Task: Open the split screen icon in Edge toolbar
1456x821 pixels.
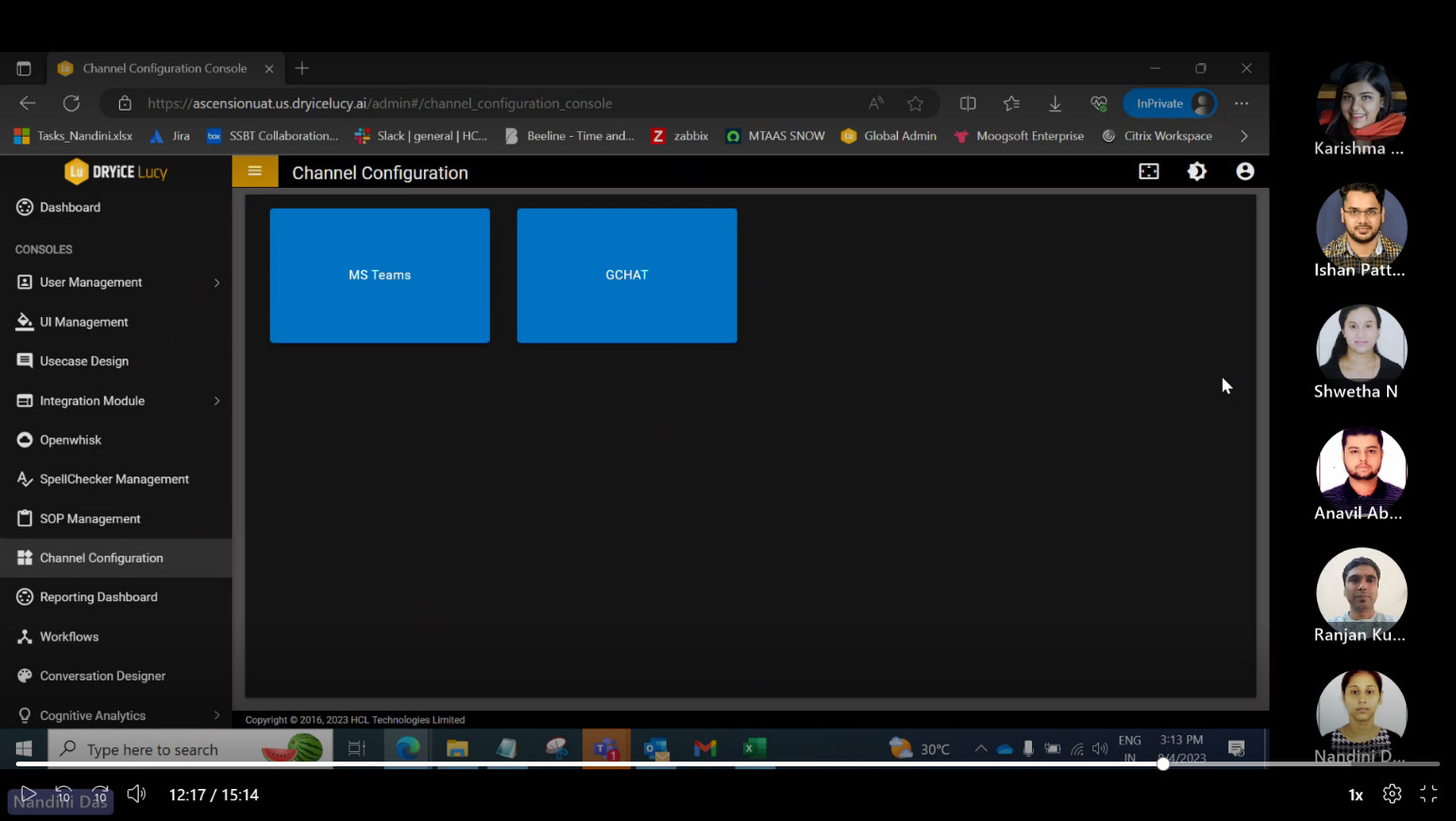Action: [968, 103]
